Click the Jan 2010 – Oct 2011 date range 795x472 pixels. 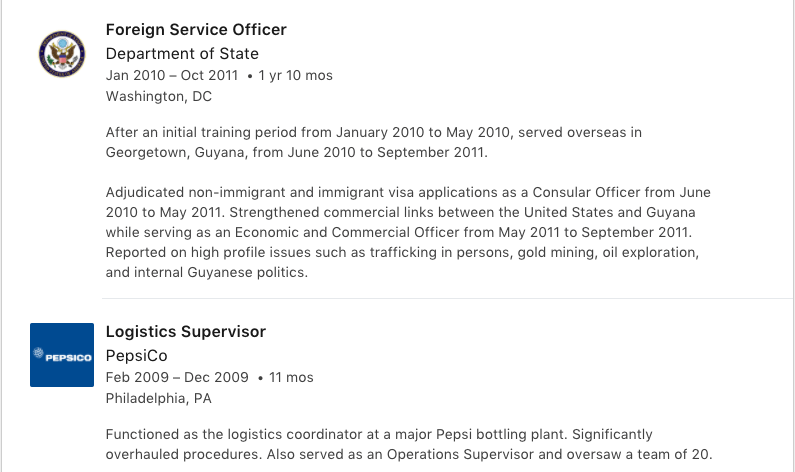tap(172, 75)
